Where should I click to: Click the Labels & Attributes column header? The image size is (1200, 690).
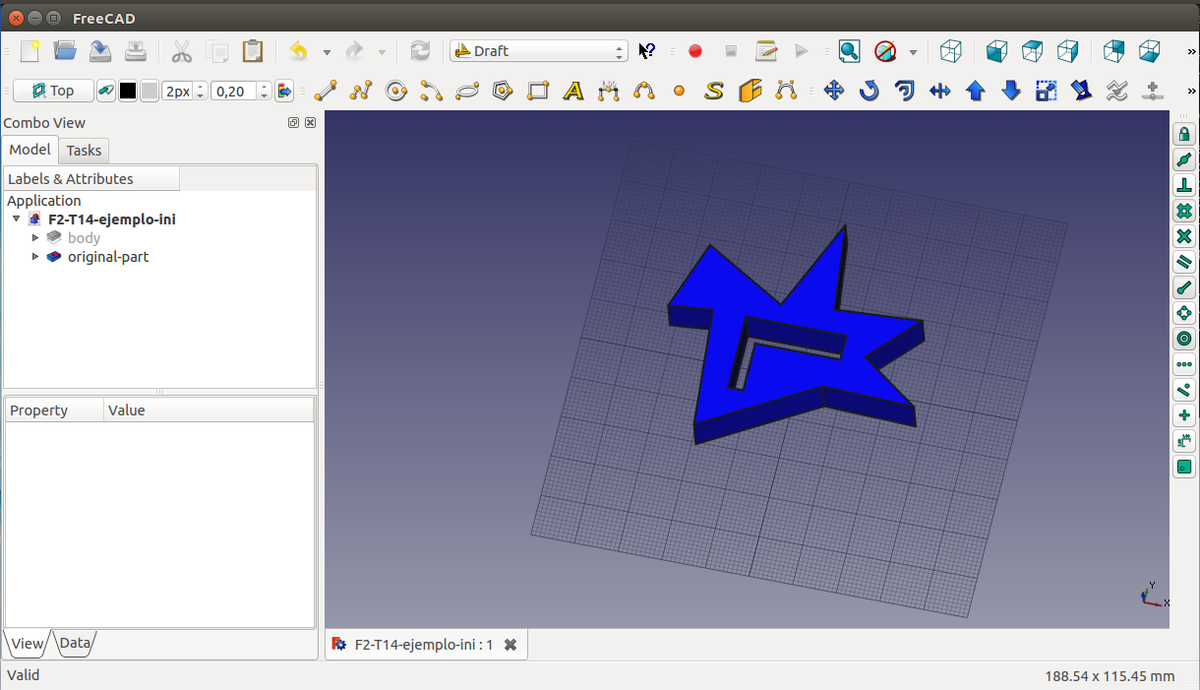tap(92, 179)
